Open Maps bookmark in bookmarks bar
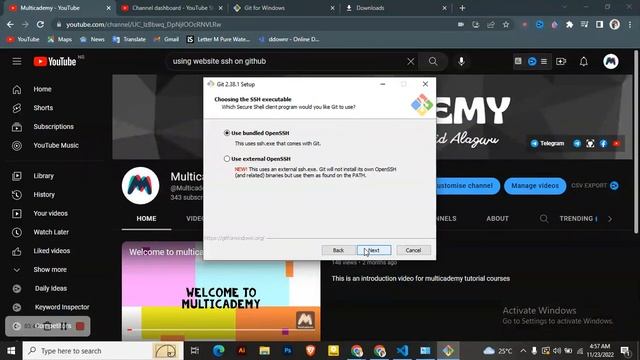The width and height of the screenshot is (640, 360). point(60,40)
